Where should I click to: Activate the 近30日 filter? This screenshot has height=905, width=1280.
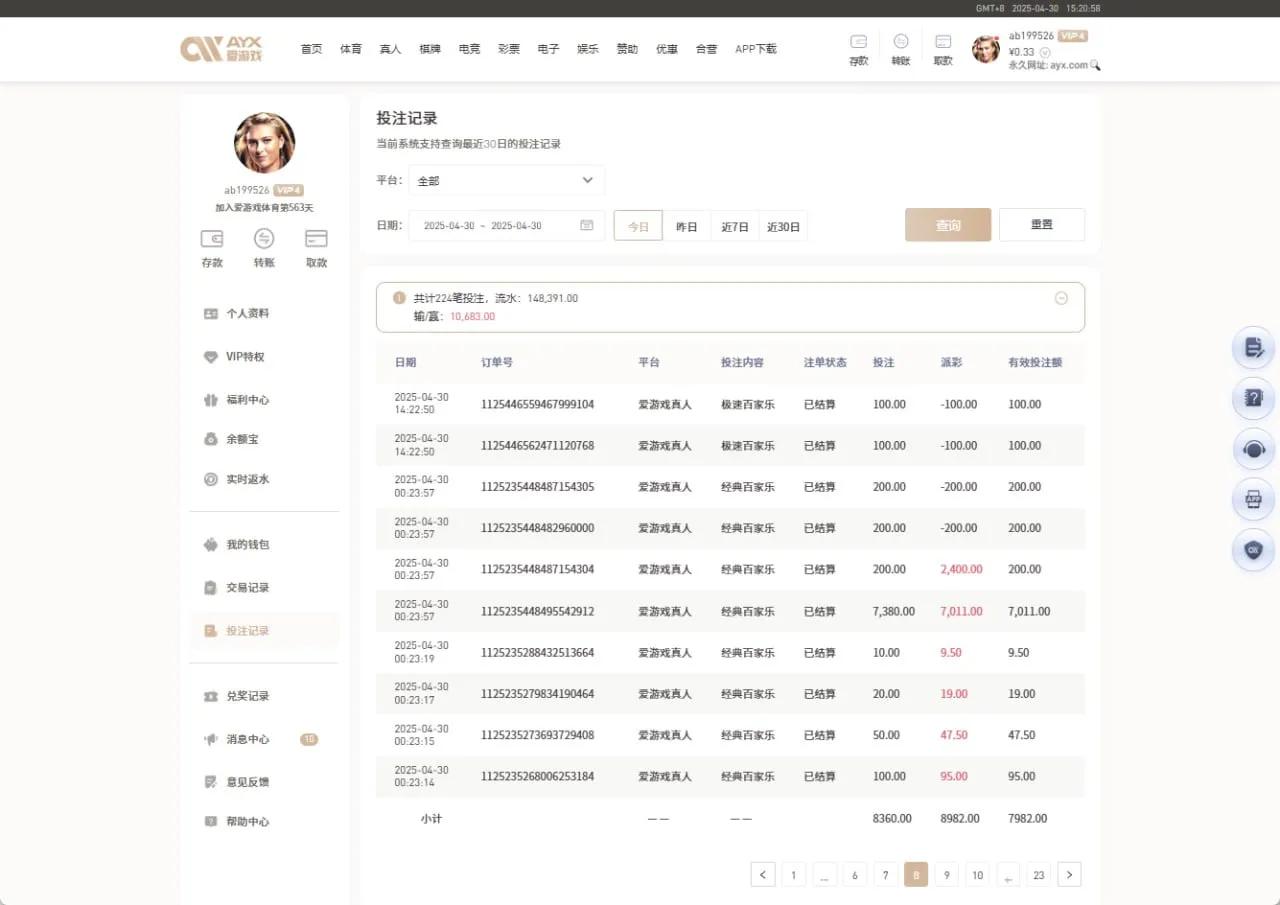[x=783, y=225]
